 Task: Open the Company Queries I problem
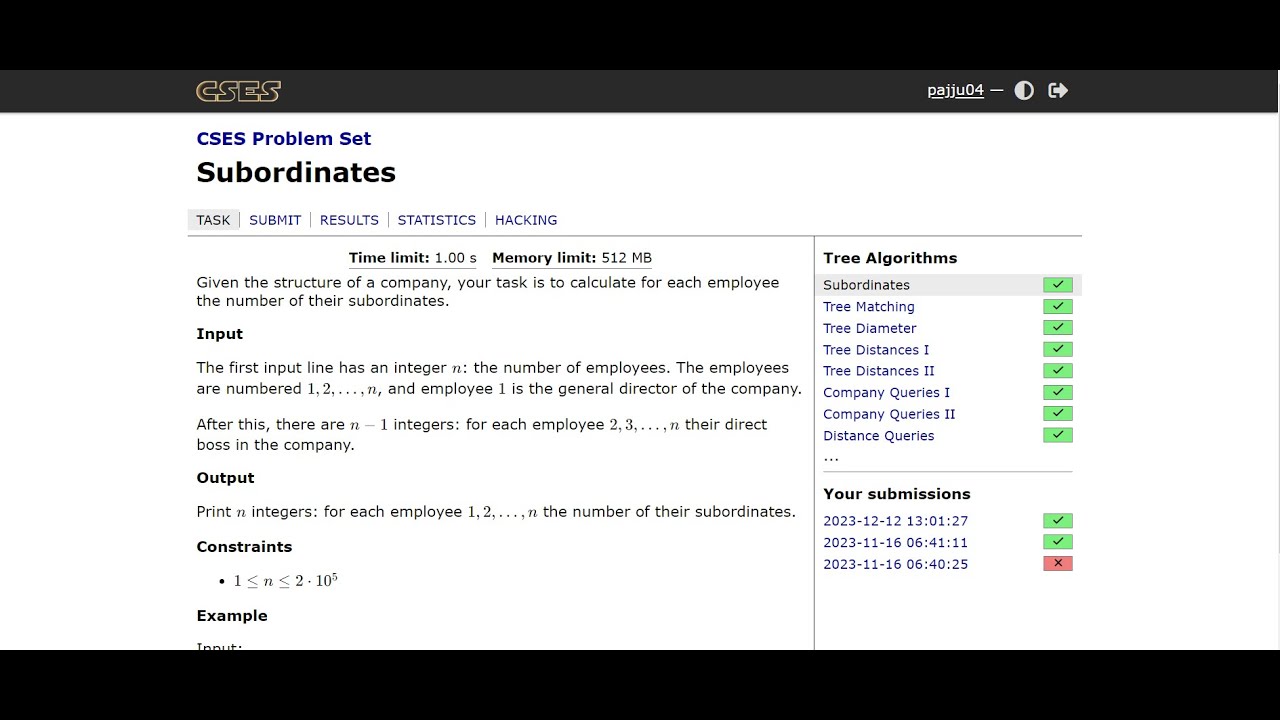887,393
